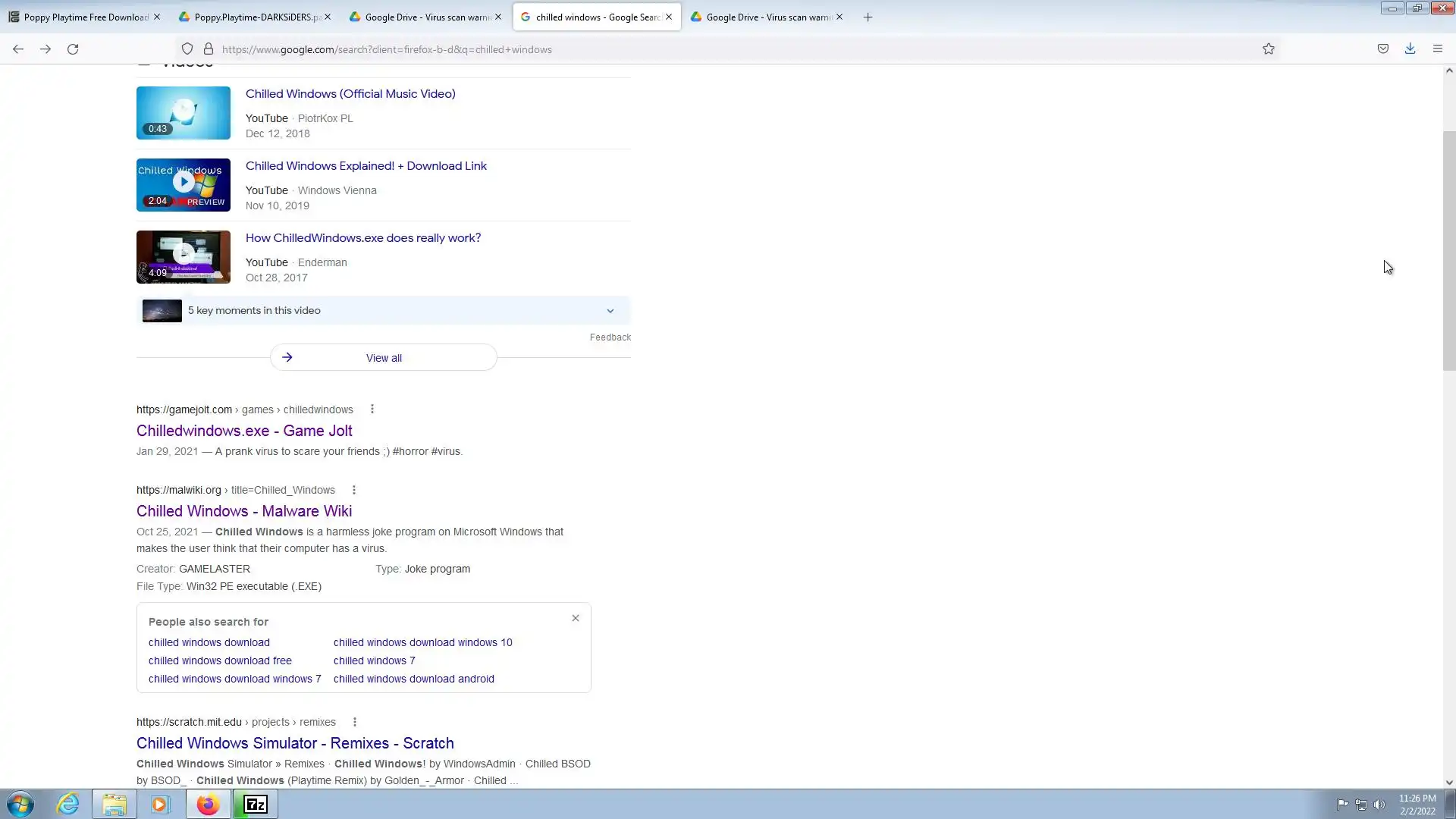Switch to Poppy.Playtime-DARKSiDERS tab
This screenshot has height=819, width=1456.
tap(254, 17)
